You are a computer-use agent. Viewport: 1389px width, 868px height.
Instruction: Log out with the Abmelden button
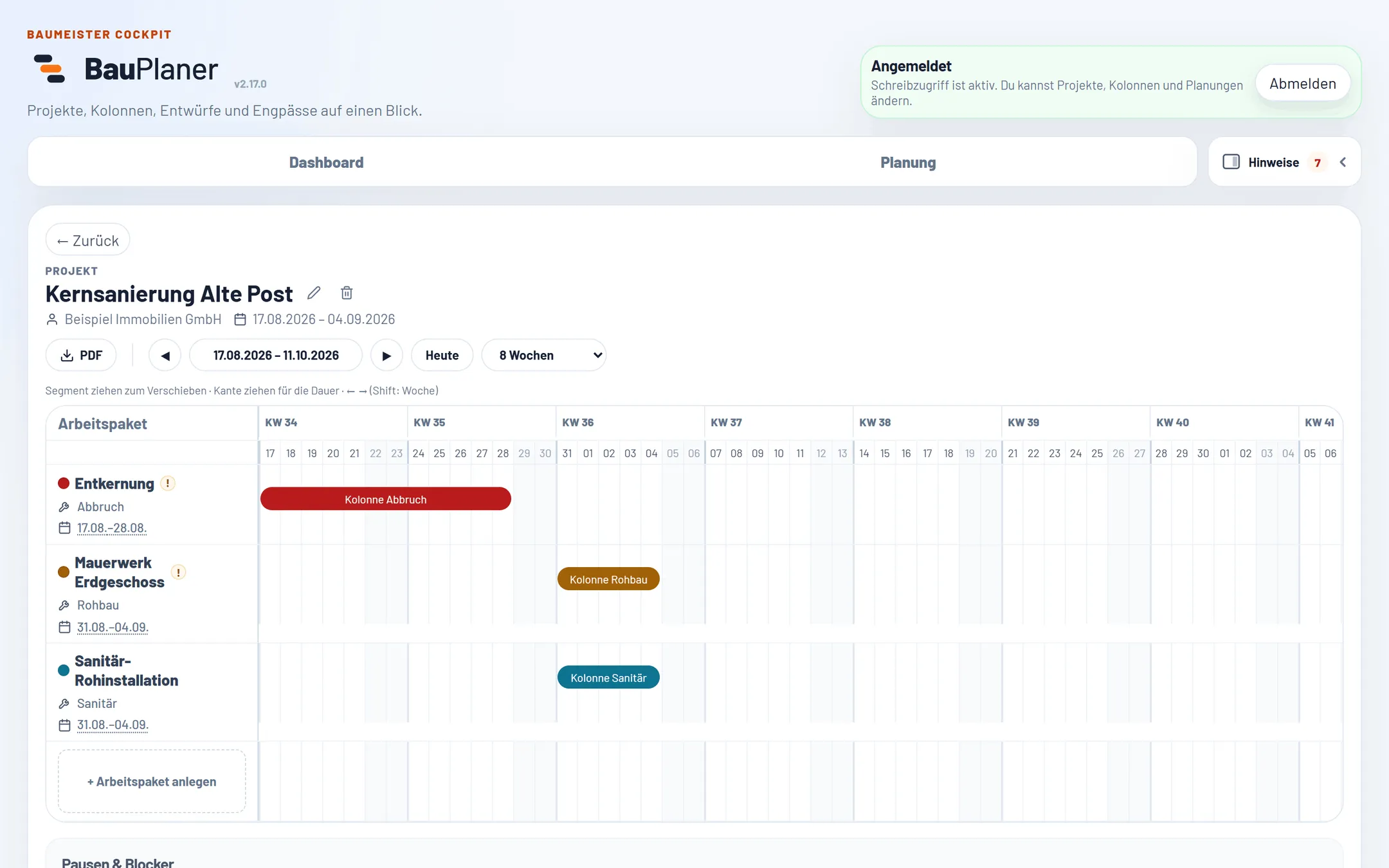pyautogui.click(x=1303, y=84)
